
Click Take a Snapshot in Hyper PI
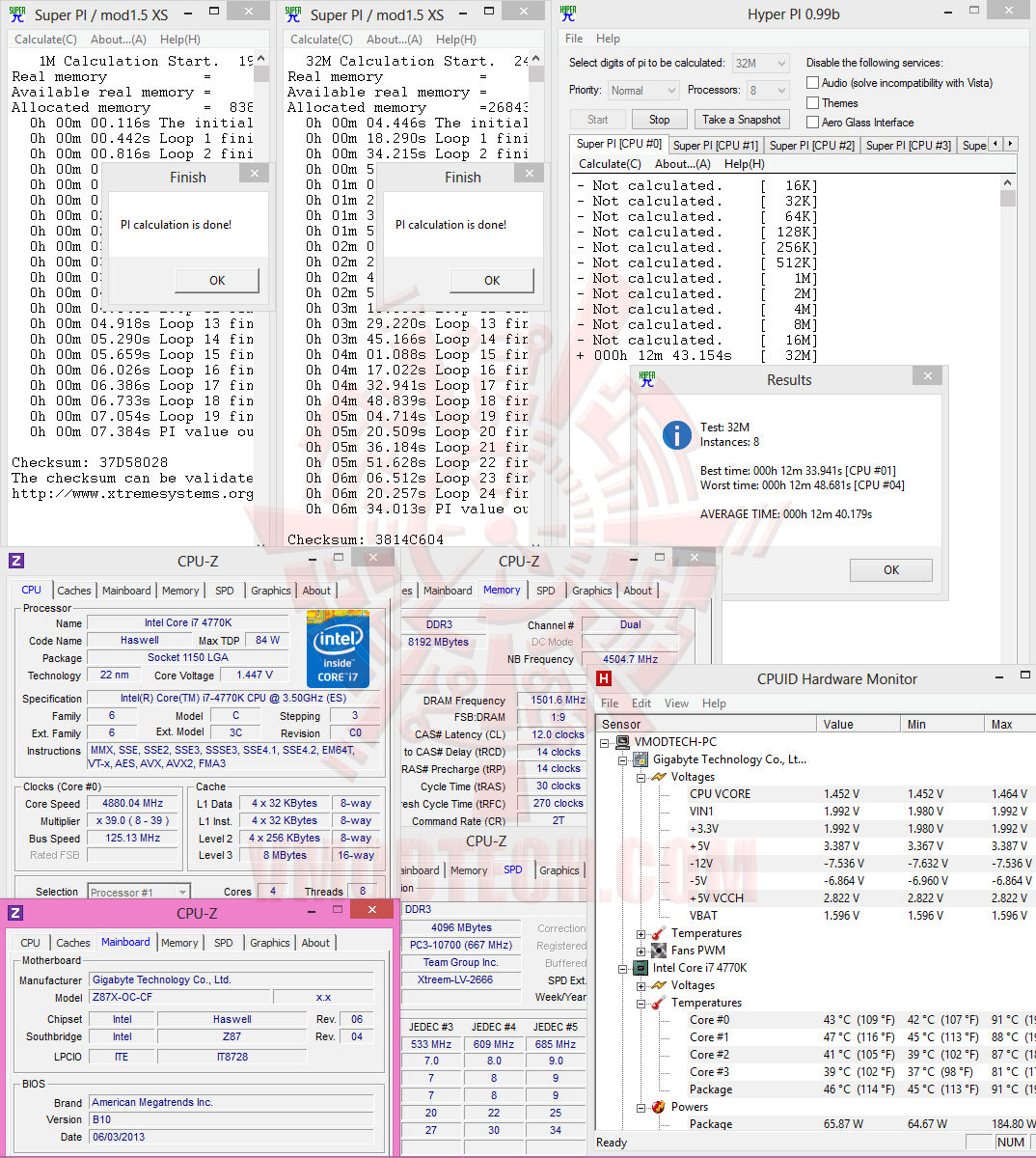[x=741, y=120]
